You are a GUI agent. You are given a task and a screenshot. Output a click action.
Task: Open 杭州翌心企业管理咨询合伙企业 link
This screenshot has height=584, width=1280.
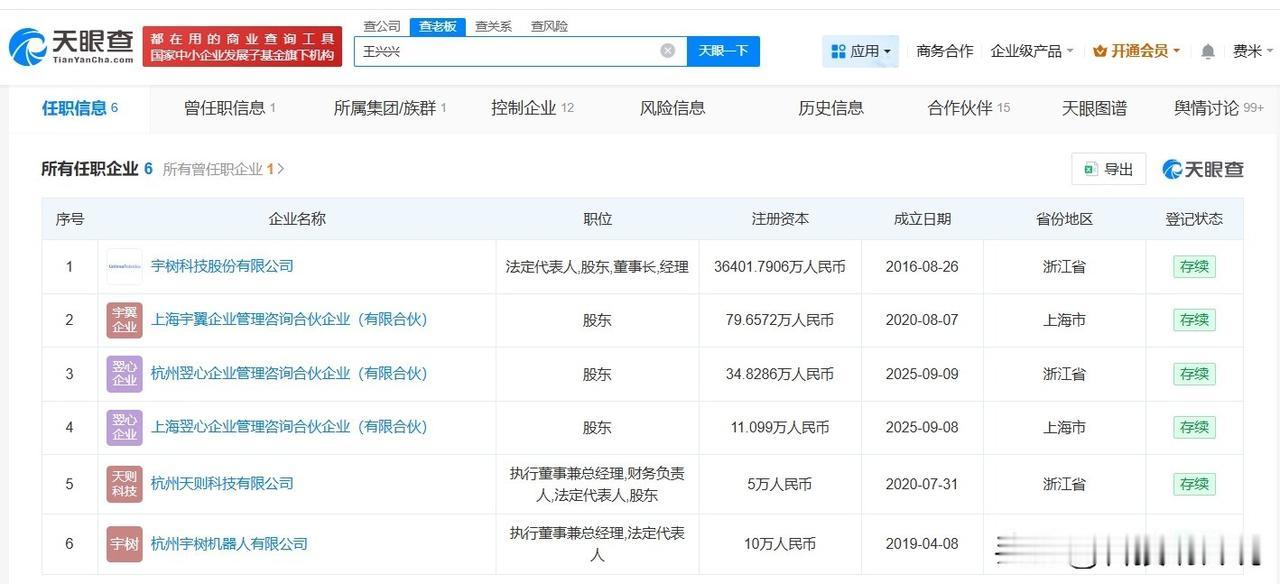click(289, 373)
